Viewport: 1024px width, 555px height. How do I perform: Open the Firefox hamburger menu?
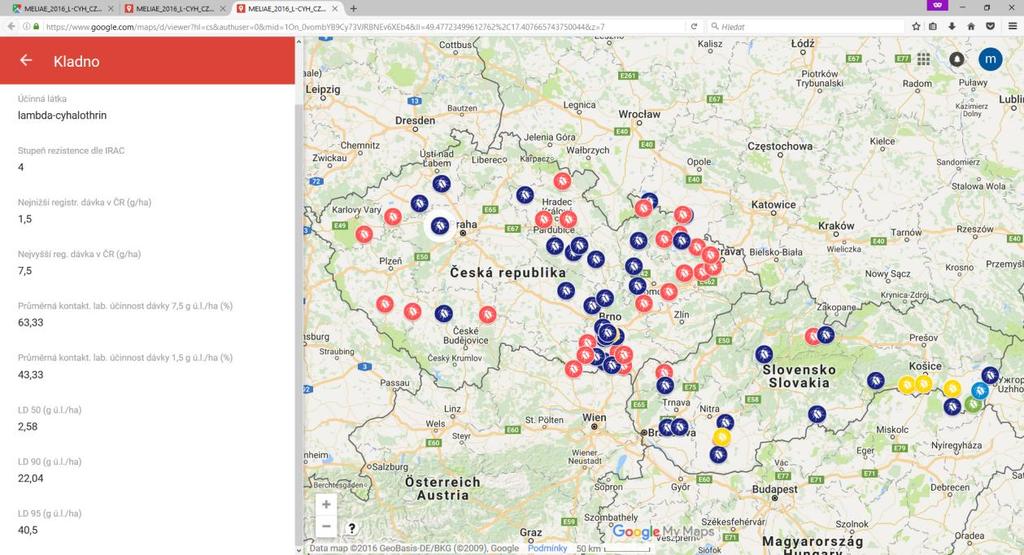1012,27
